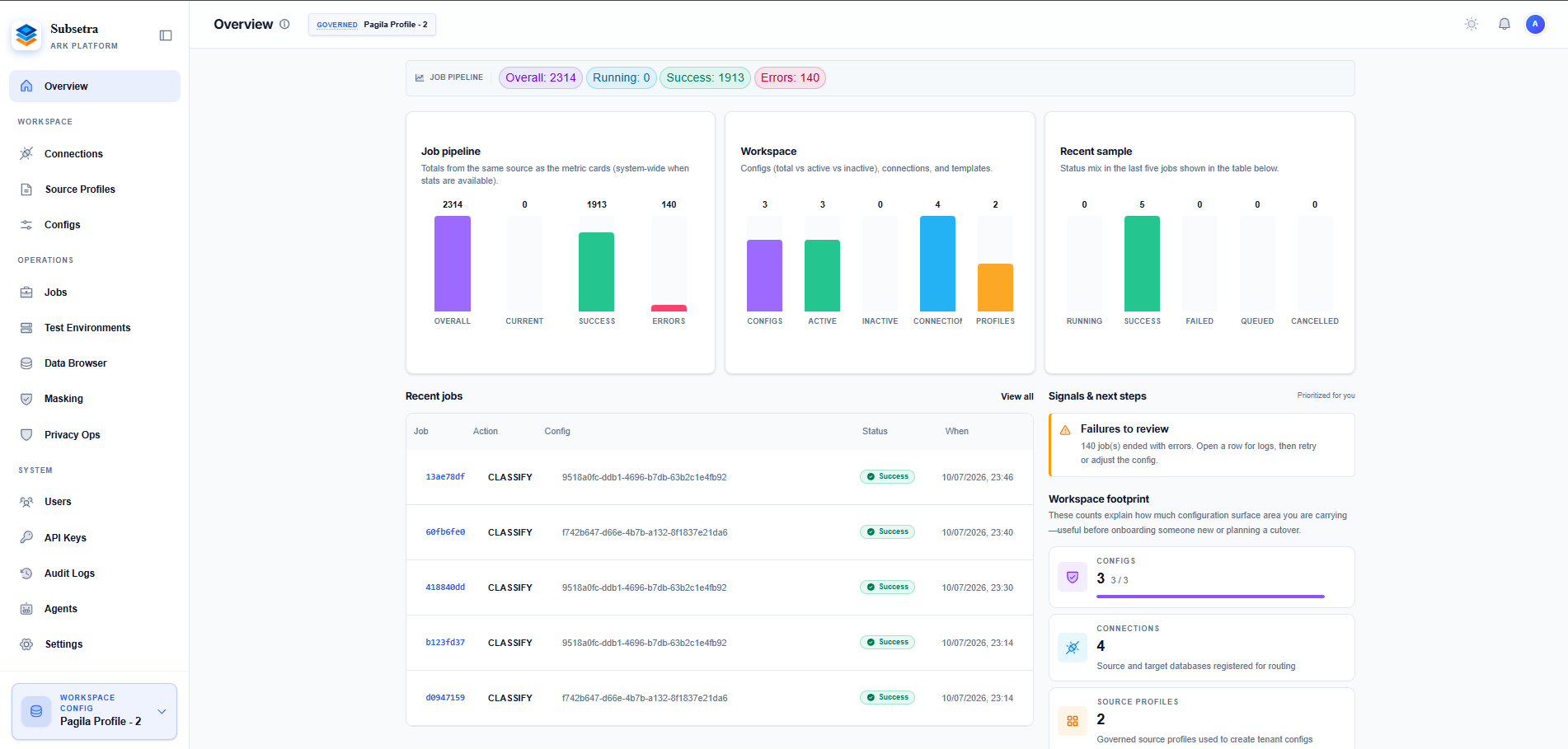The width and height of the screenshot is (1568, 749).
Task: Expand the Pagila Profile - 2 workspace selector
Action: pyautogui.click(x=95, y=711)
